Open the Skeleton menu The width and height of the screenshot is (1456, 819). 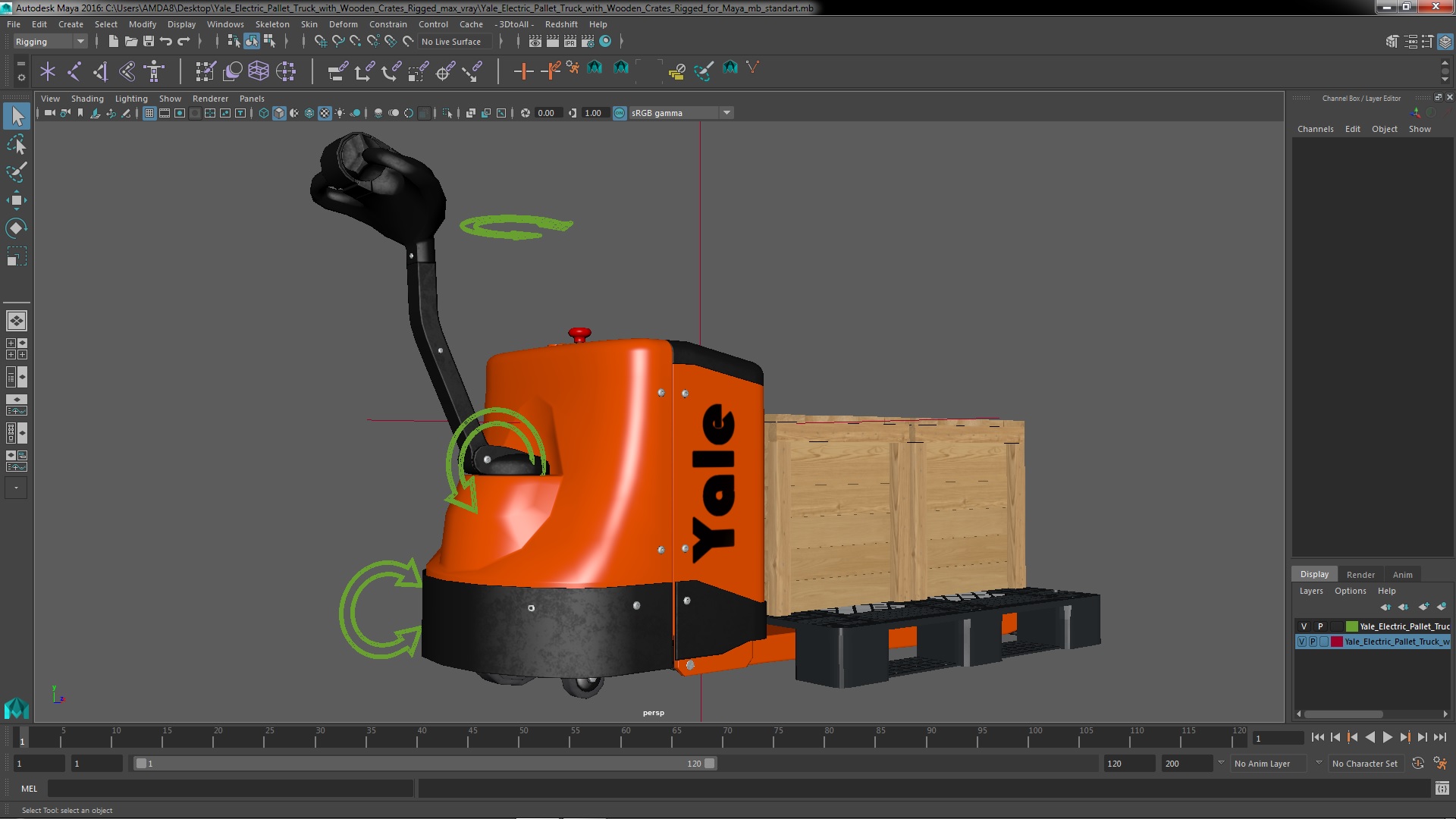tap(271, 24)
